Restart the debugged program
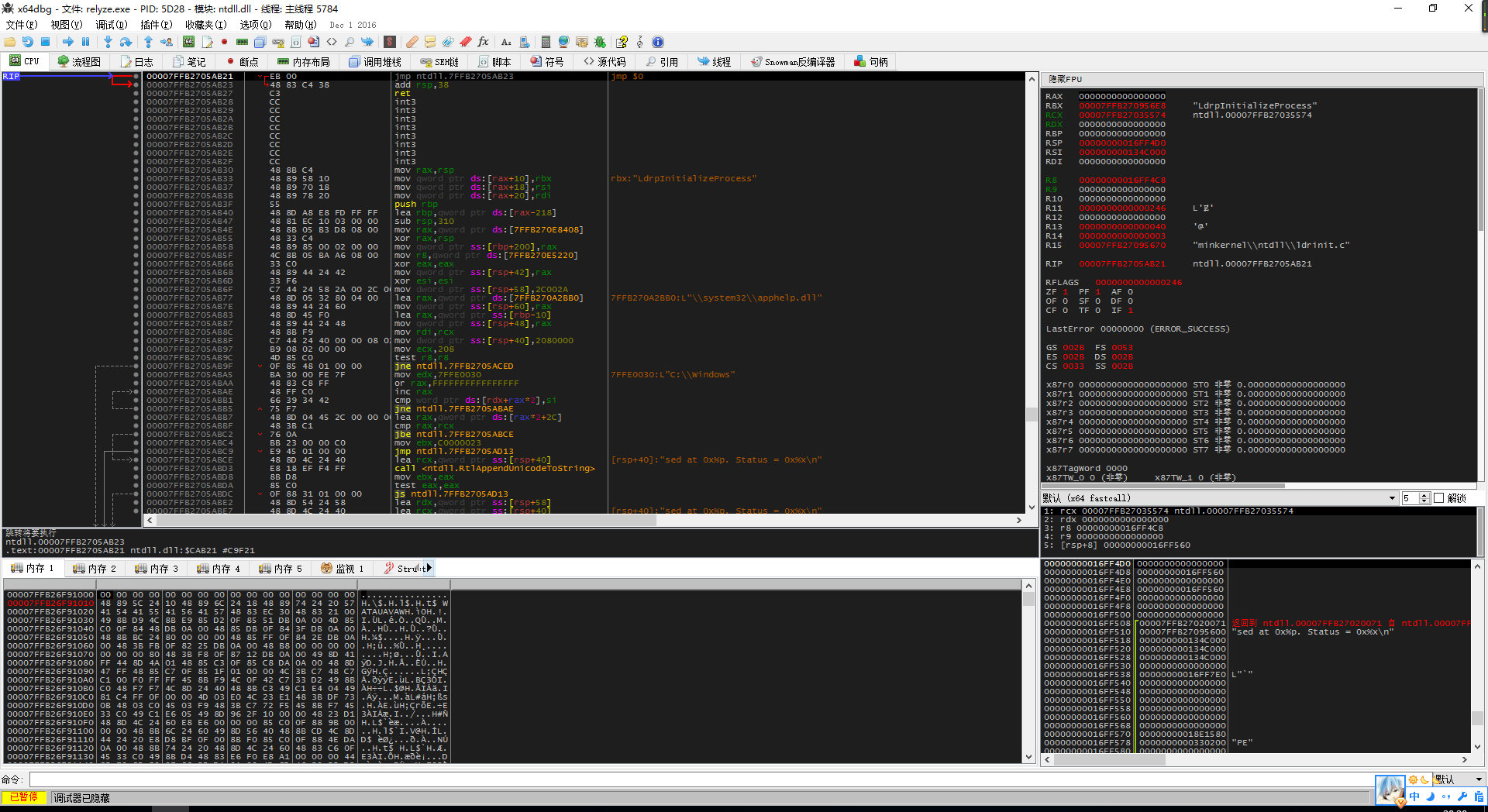The height and width of the screenshot is (812, 1488). coord(27,42)
